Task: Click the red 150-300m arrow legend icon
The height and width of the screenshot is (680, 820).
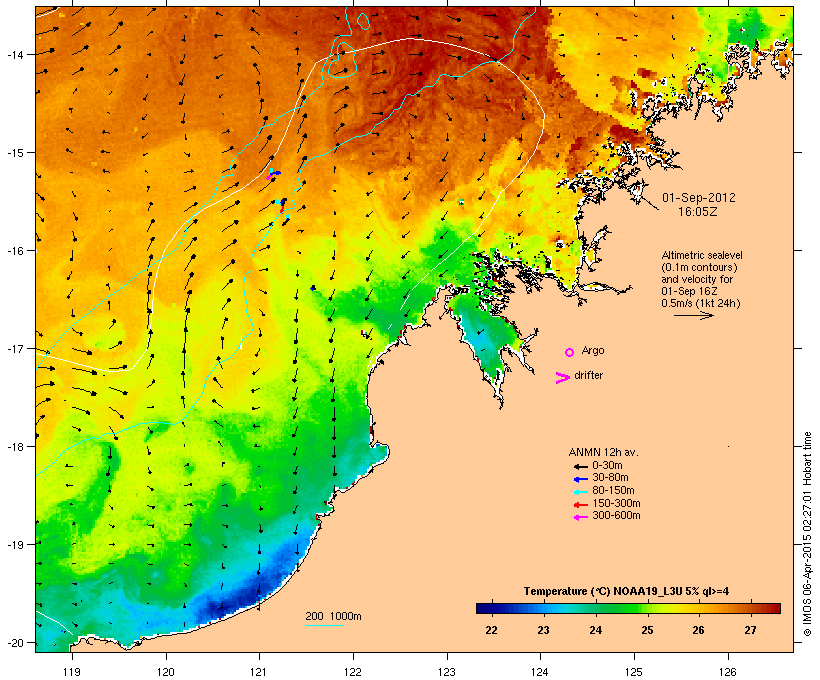Action: click(x=580, y=505)
